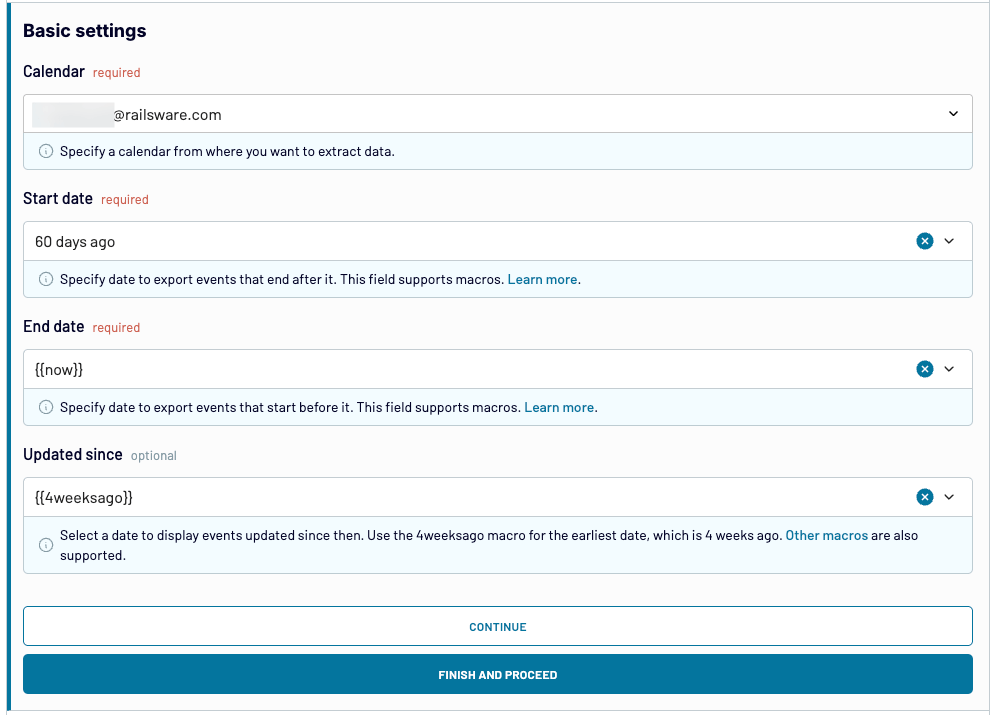Click the FINISH AND PROCEED button
Image resolution: width=998 pixels, height=715 pixels.
tap(498, 674)
